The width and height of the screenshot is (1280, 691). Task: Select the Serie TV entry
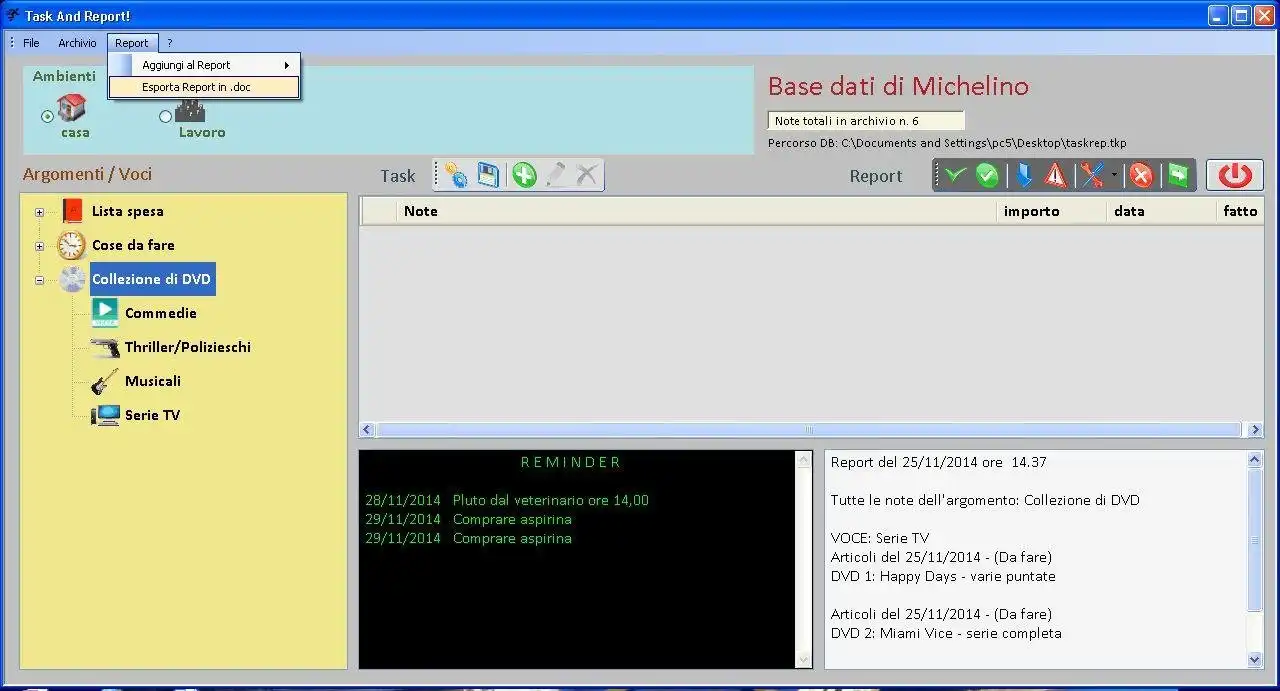pyautogui.click(x=152, y=415)
